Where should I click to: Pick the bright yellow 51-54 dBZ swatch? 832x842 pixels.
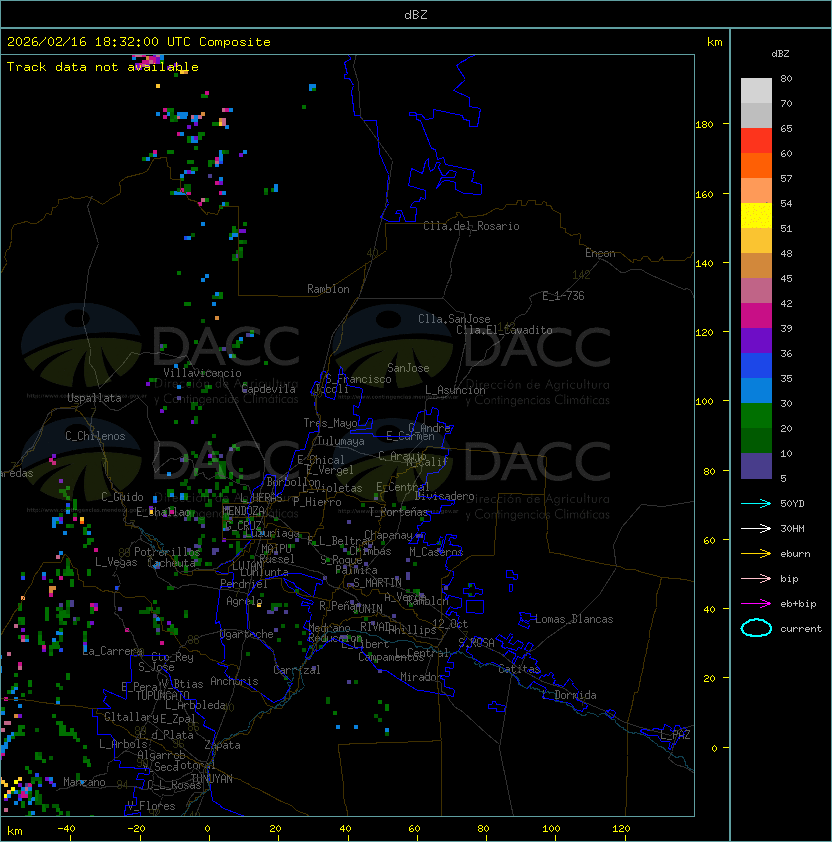point(756,215)
